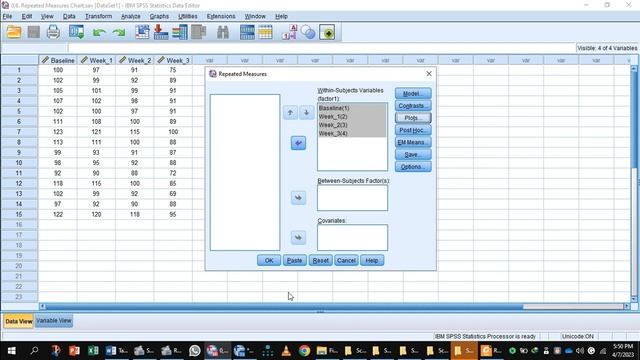Open the Window menu
Screen dimensions: 640x360
point(255,16)
